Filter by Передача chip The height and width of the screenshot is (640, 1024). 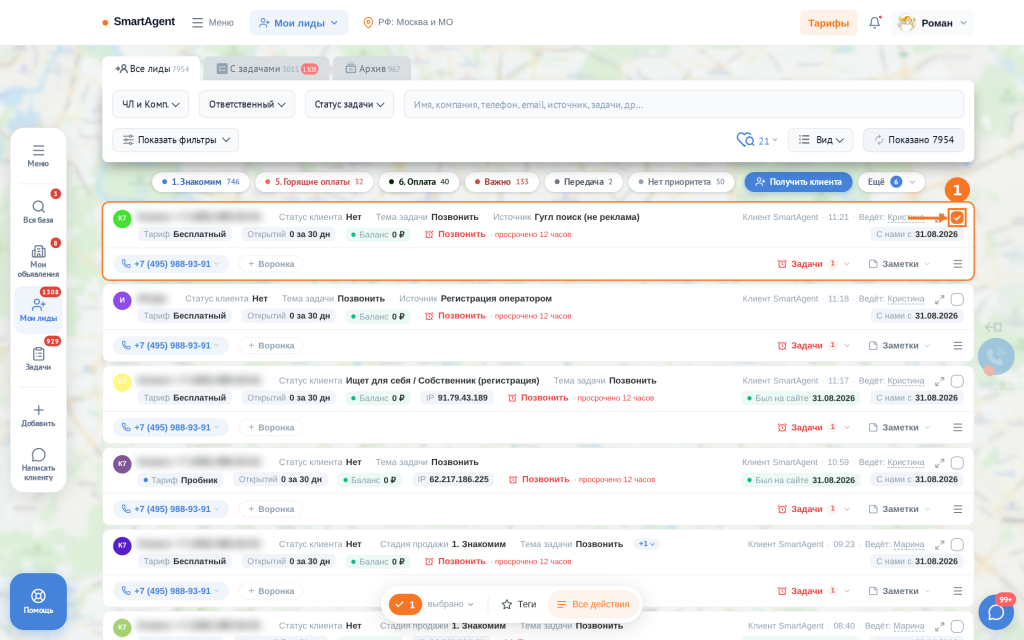click(583, 182)
